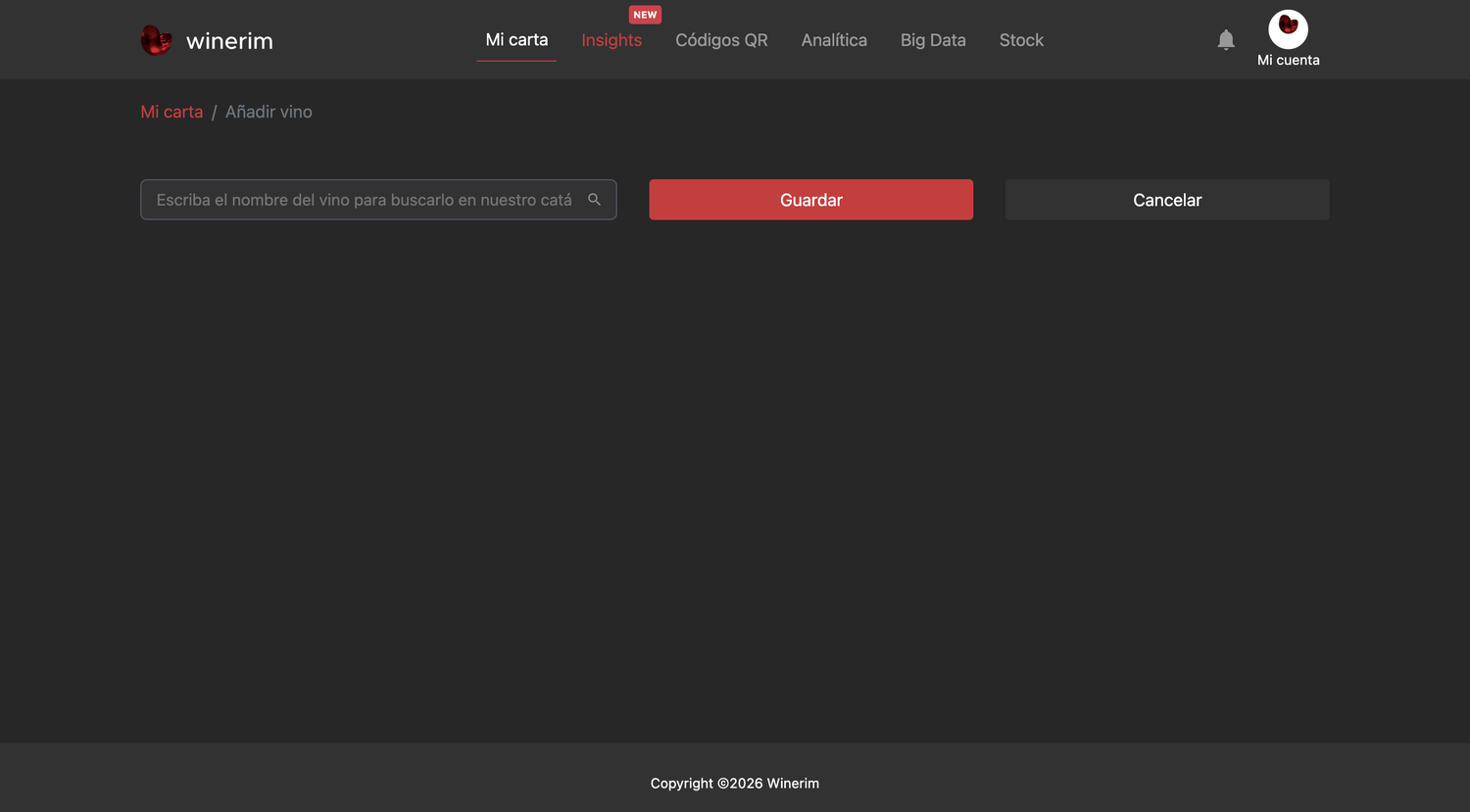The height and width of the screenshot is (812, 1470).
Task: Click the winerim wordmark text
Action: pos(229,41)
